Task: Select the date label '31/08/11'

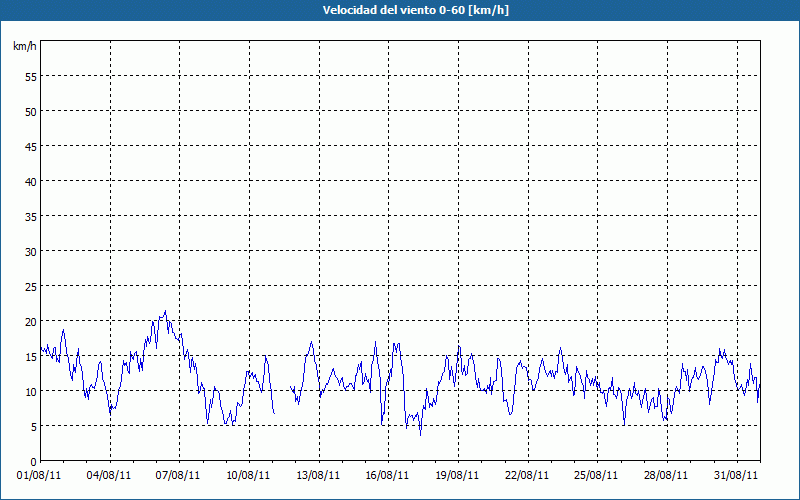Action: [736, 476]
